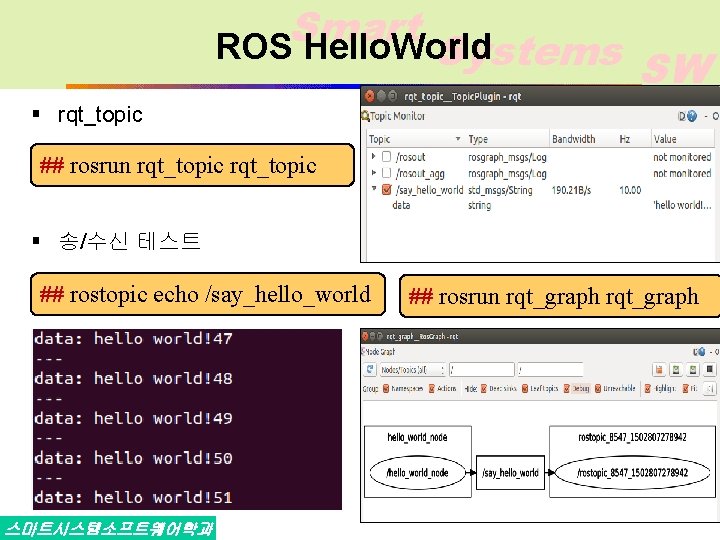This screenshot has width=720, height=540.
Task: Click the save as DOT icon in rqt_graph
Action: coord(659,370)
